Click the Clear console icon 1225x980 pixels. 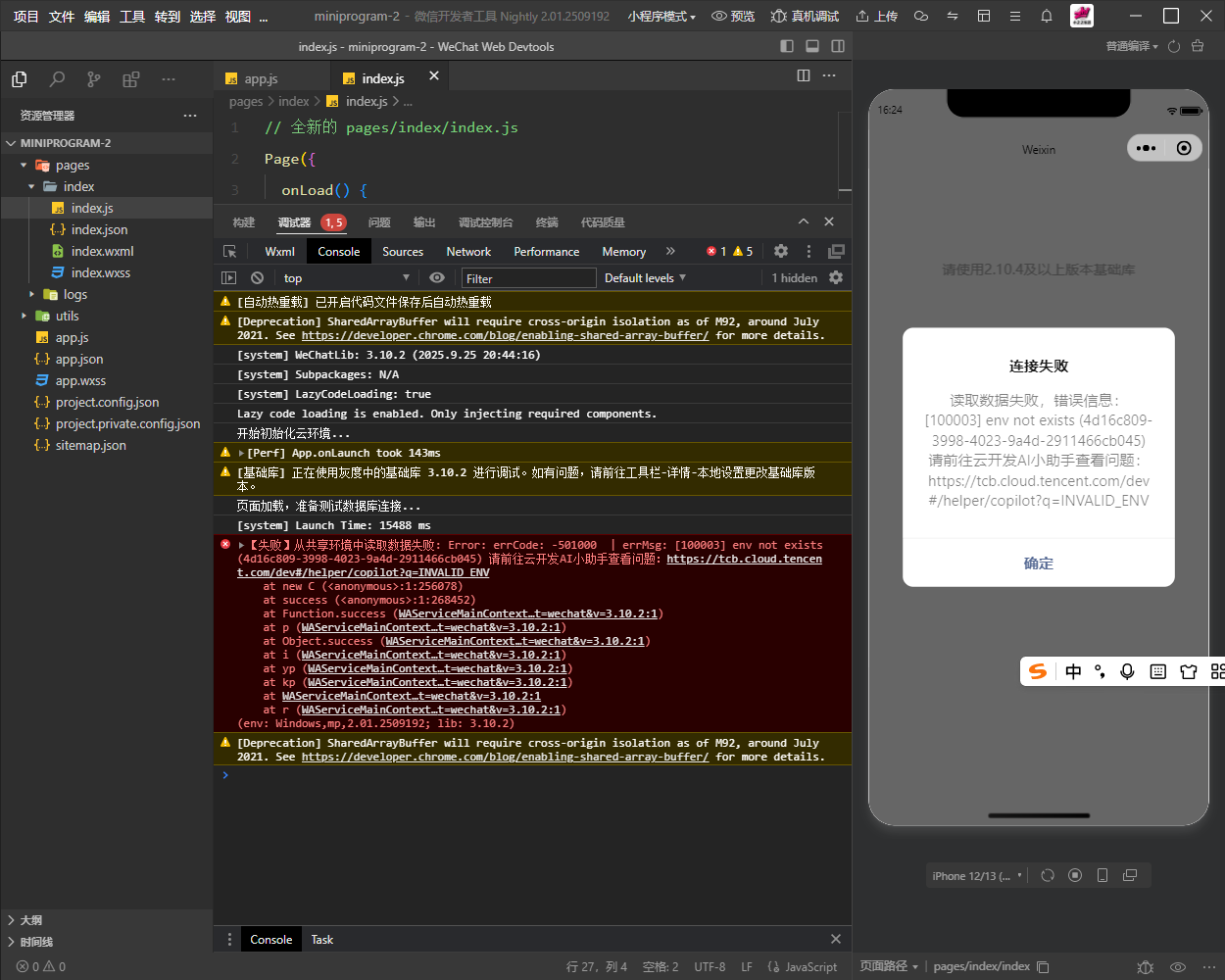click(x=257, y=278)
